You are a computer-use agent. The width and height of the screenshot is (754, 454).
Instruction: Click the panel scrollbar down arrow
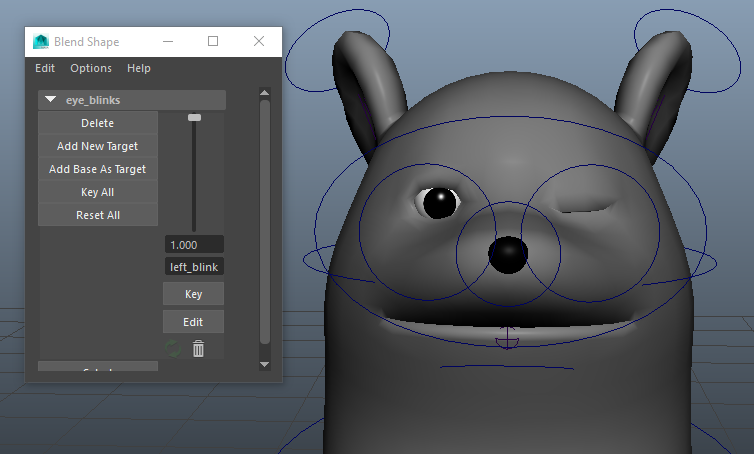point(265,365)
